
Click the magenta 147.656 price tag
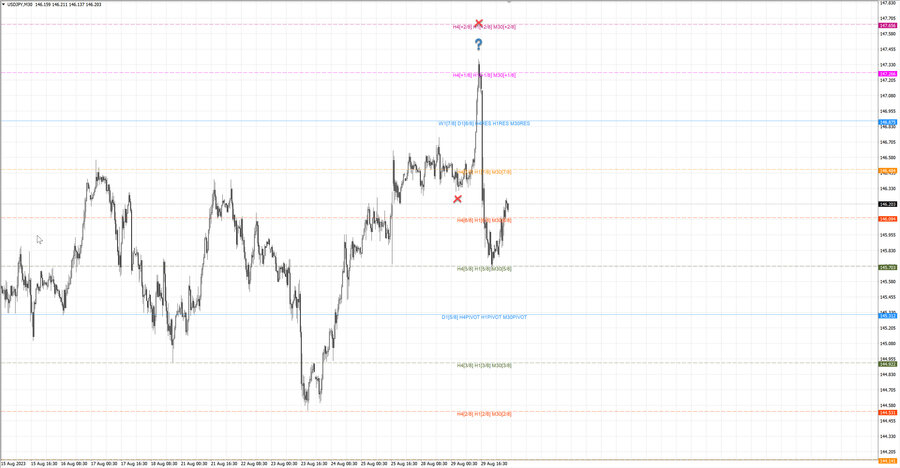(887, 26)
